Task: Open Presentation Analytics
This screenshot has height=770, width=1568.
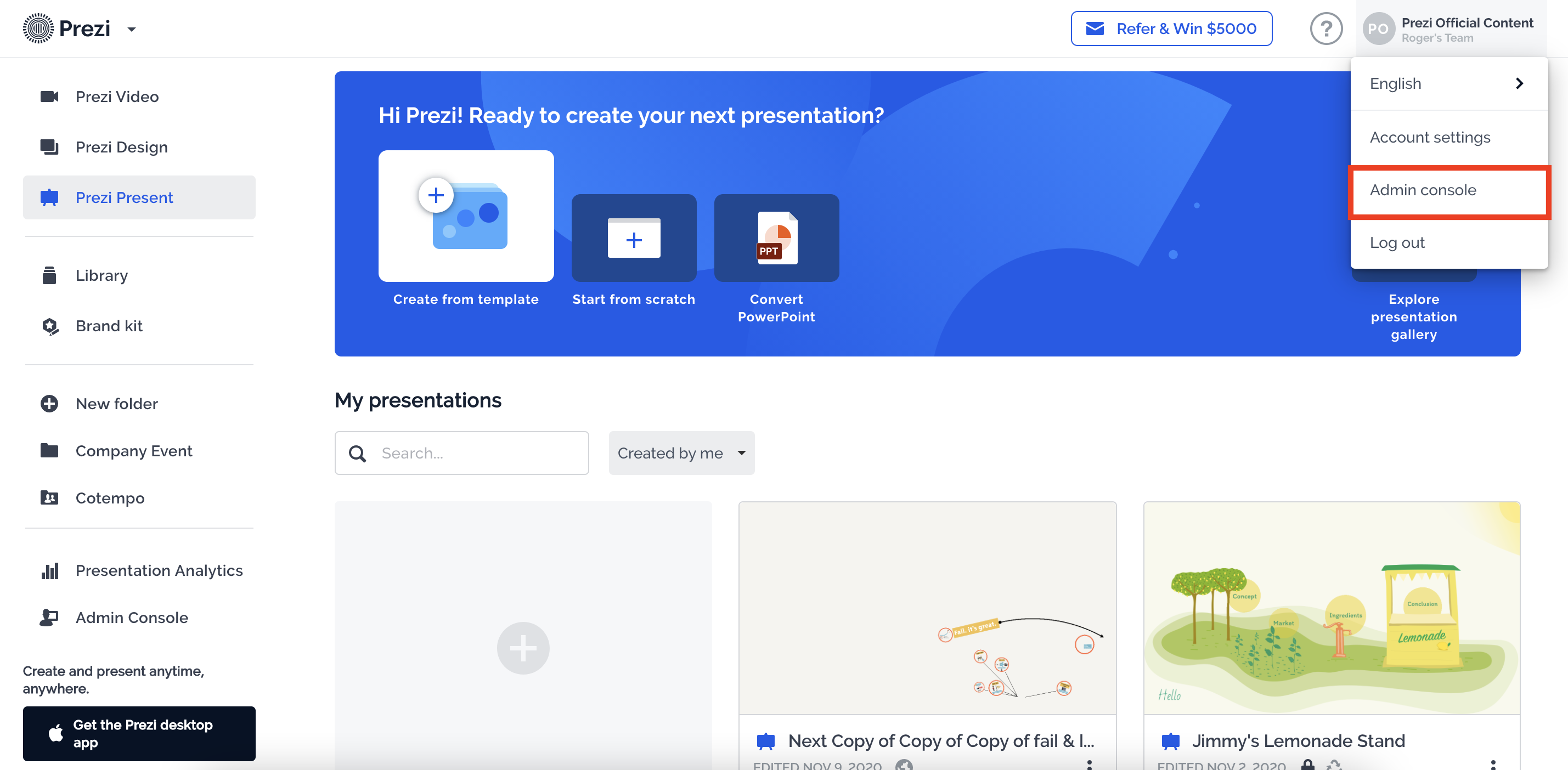Action: coord(159,570)
